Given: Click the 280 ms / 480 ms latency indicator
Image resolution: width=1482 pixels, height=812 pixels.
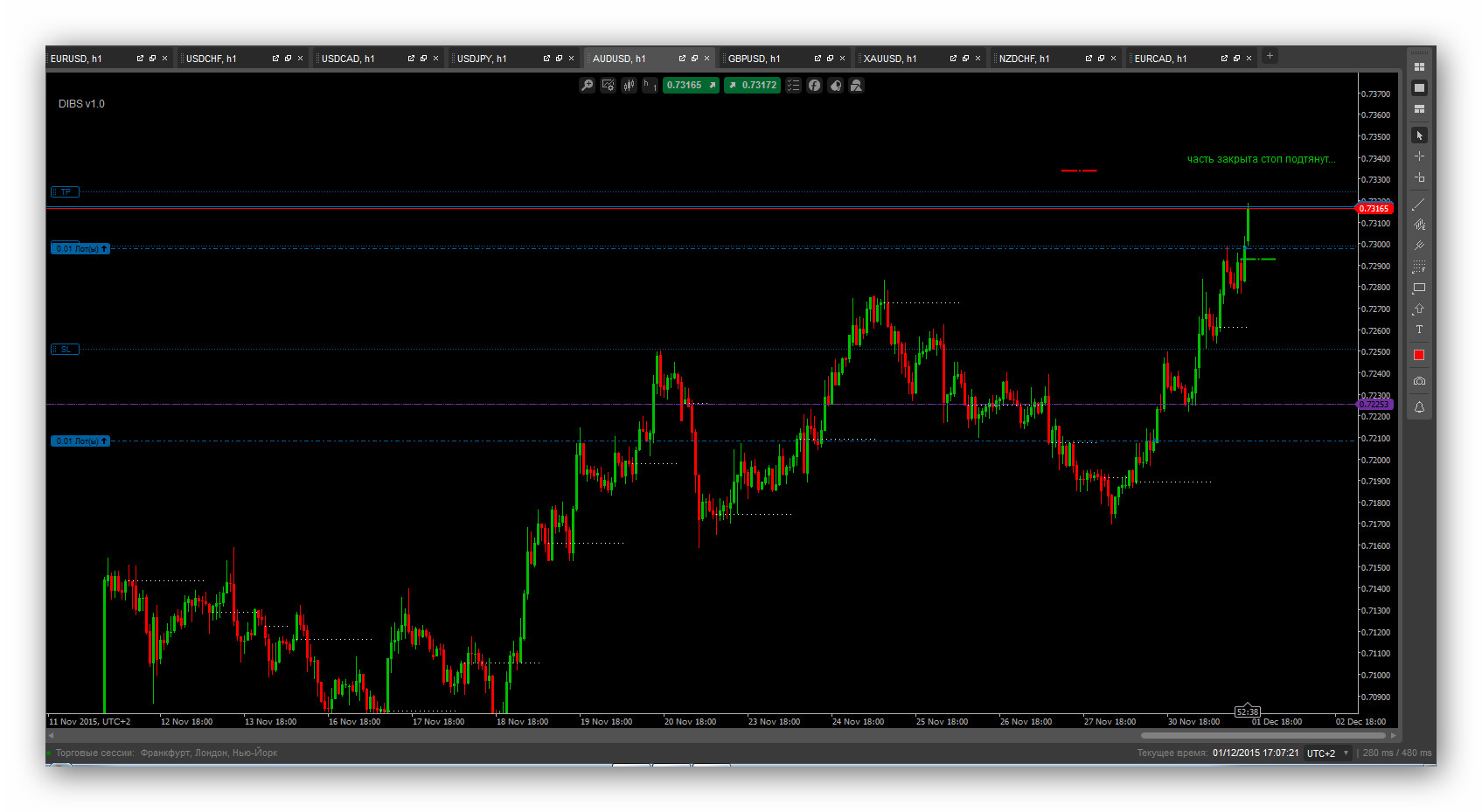Looking at the screenshot, I should 1397,753.
